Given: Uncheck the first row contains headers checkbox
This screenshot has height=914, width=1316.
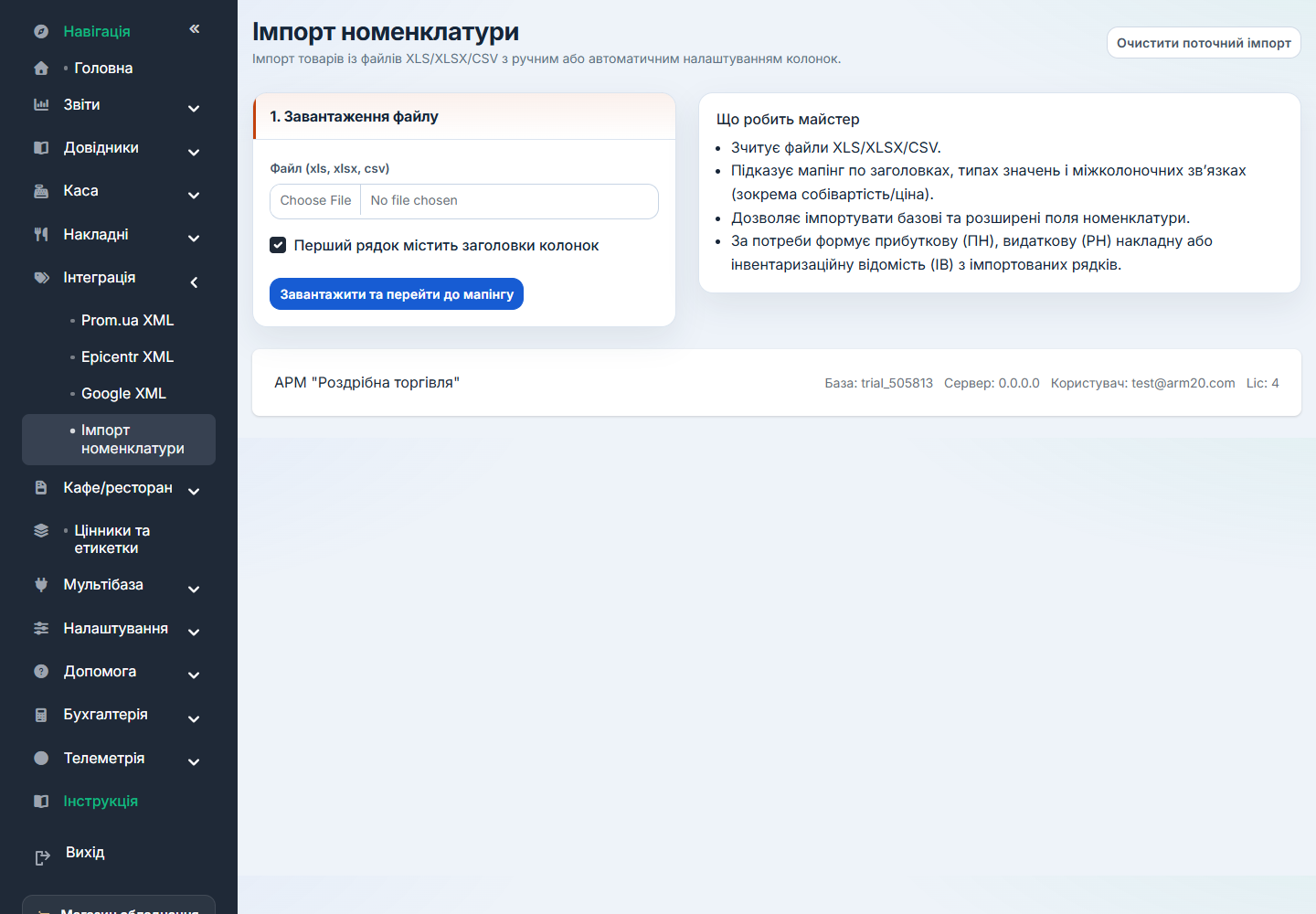Looking at the screenshot, I should click(278, 245).
